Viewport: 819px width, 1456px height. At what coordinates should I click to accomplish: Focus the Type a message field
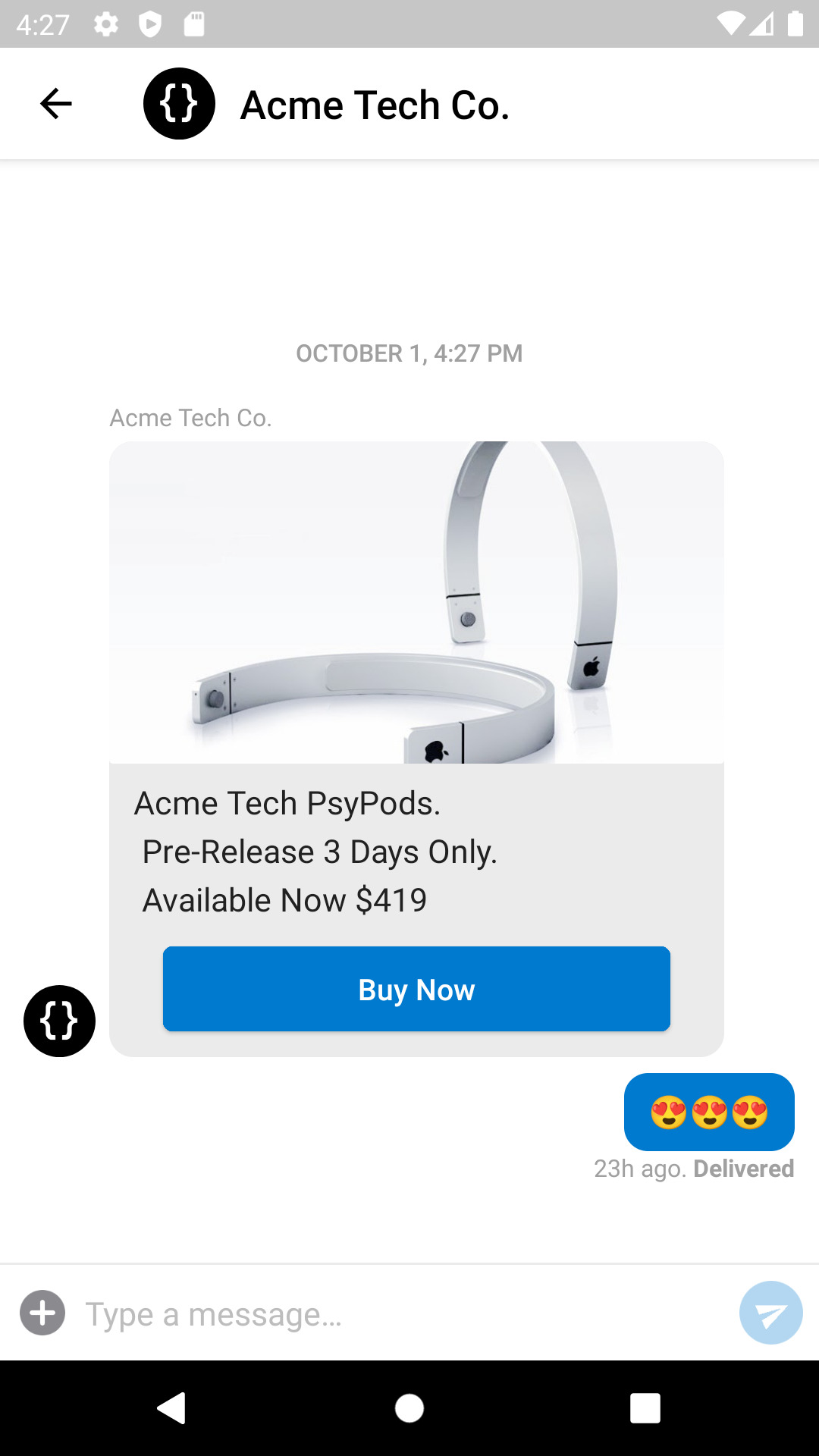click(402, 1313)
